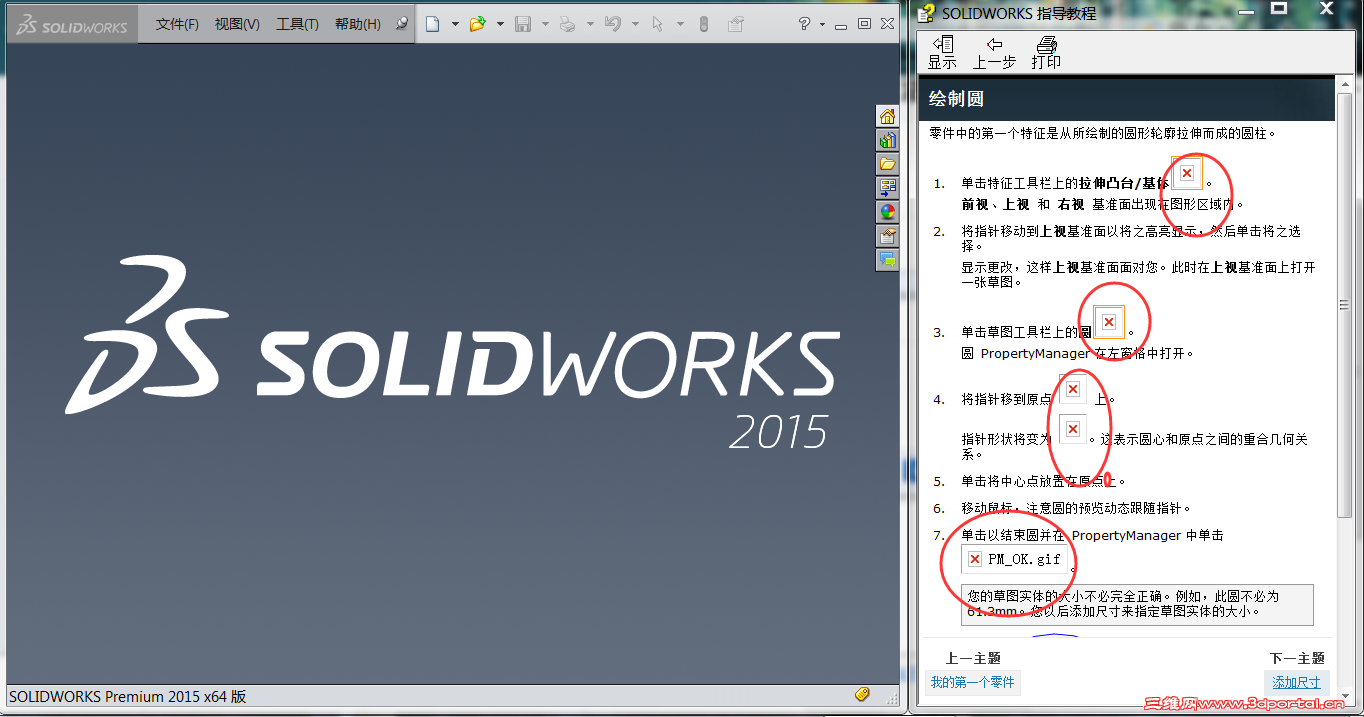Choose the Select cursor tool
This screenshot has width=1364, height=717.
658,24
